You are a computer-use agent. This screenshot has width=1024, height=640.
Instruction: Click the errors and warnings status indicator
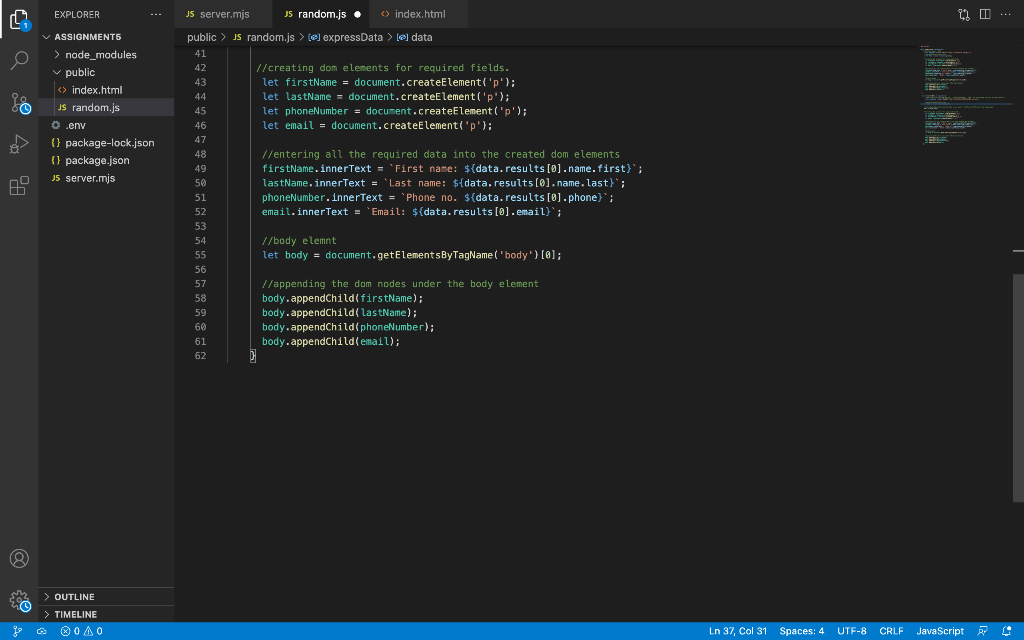(81, 631)
